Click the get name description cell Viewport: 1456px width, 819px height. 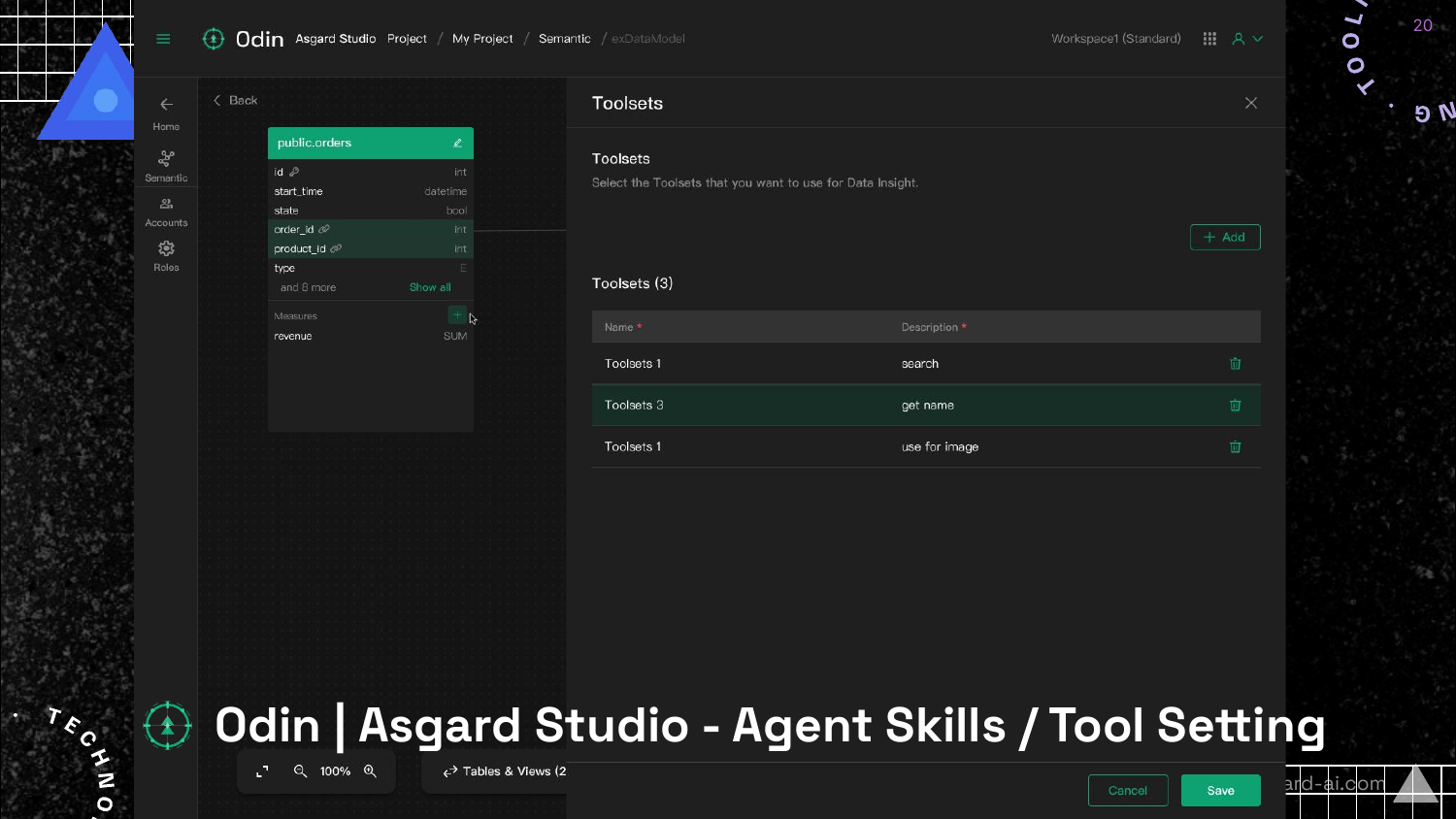pos(928,406)
